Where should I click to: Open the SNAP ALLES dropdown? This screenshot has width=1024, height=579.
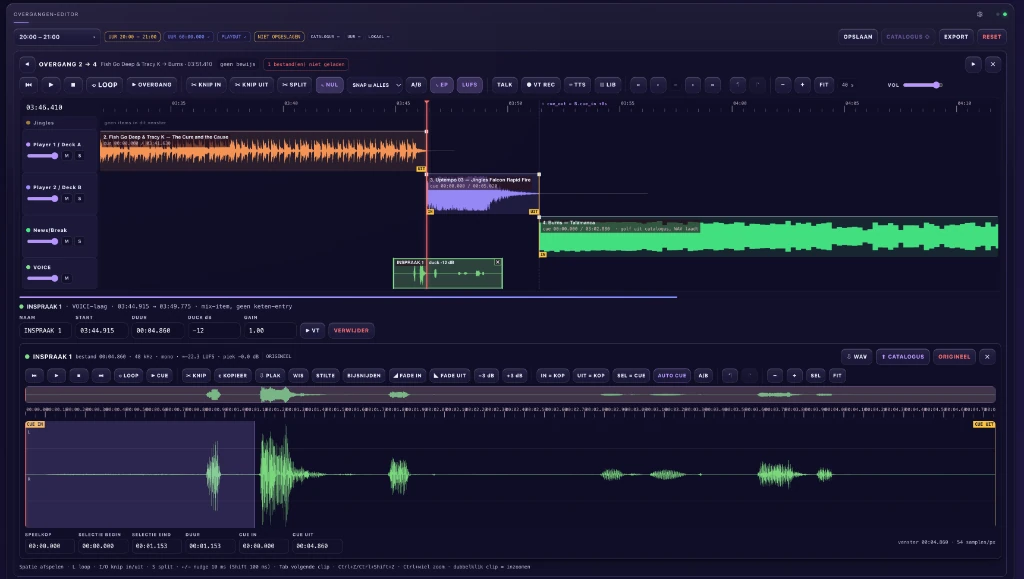point(375,85)
